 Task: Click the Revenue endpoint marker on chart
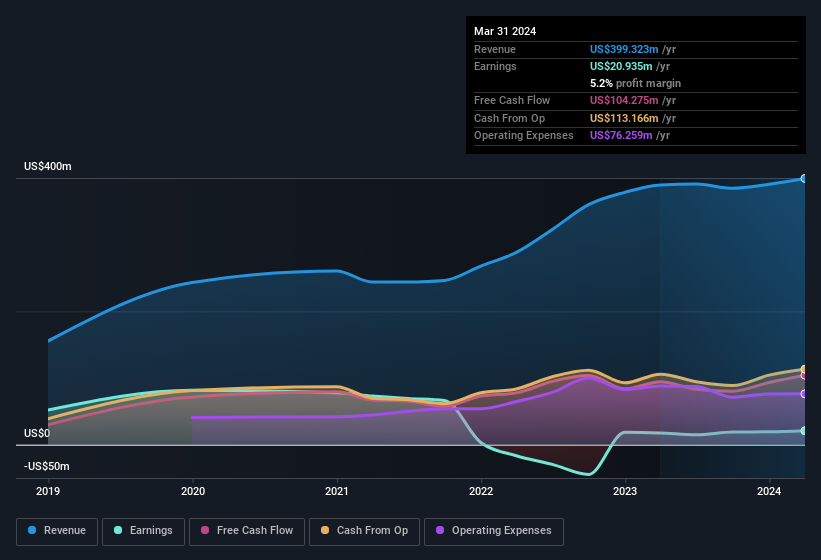[804, 178]
